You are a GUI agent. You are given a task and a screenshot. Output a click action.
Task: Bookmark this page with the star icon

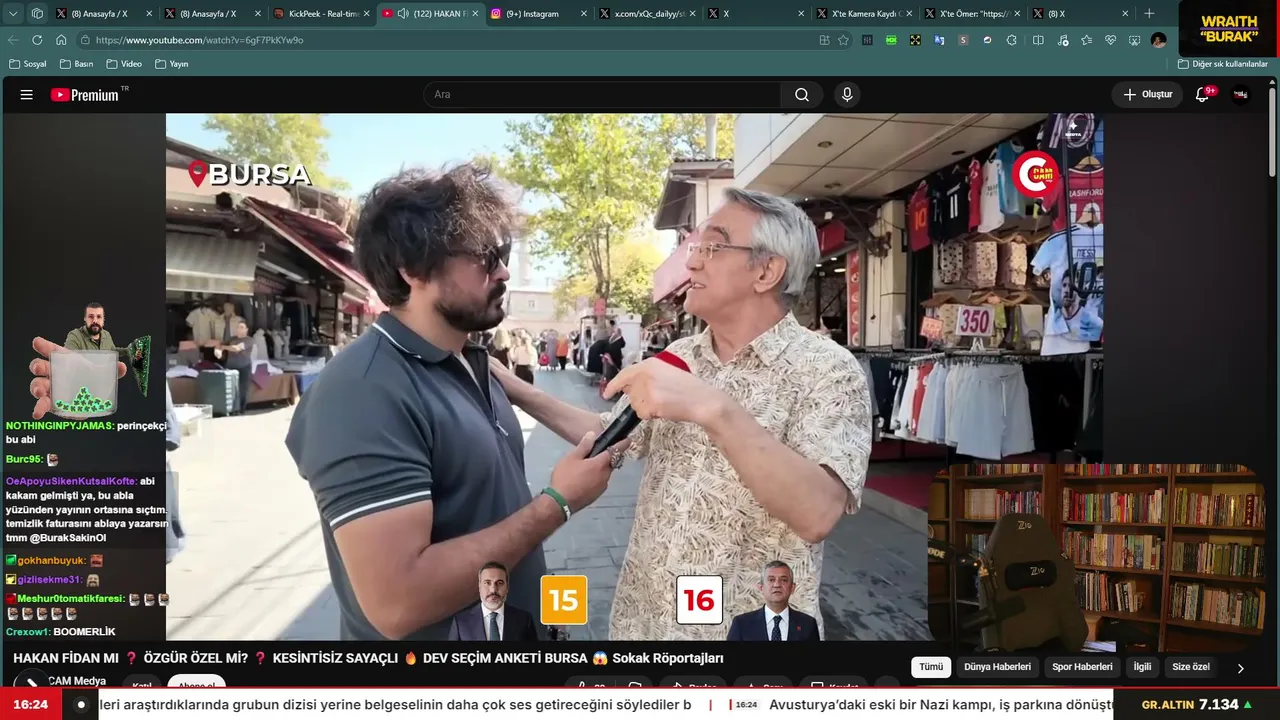(x=843, y=40)
